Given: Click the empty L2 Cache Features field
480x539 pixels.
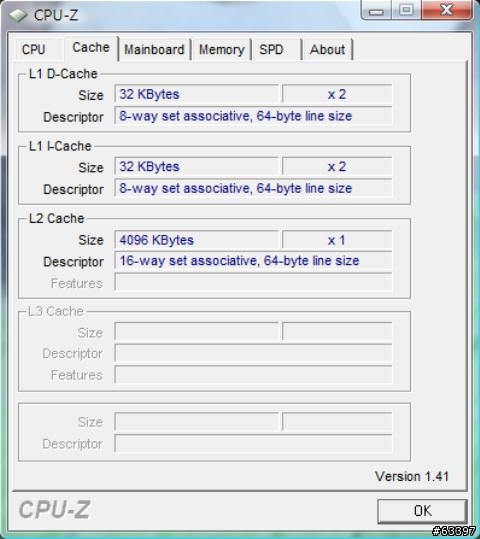Looking at the screenshot, I should click(253, 282).
